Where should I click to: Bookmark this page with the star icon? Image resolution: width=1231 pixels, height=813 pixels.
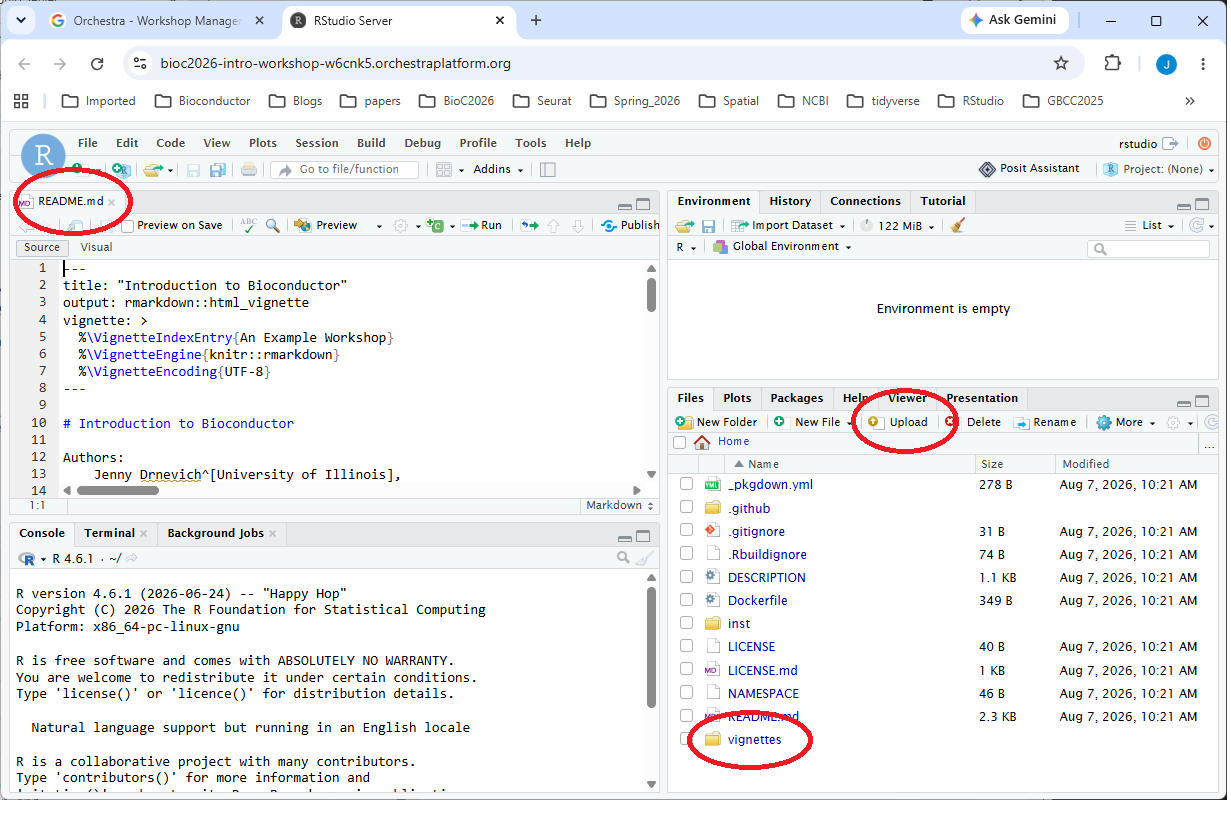1061,63
